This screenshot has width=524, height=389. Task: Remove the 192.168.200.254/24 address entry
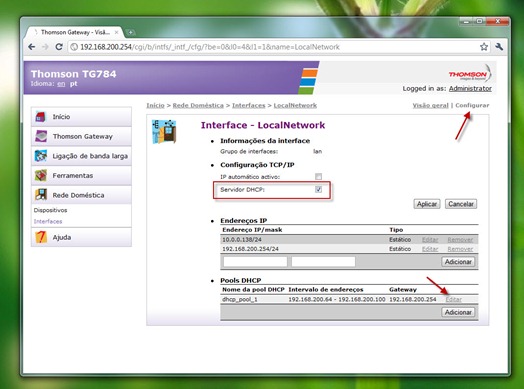(460, 249)
